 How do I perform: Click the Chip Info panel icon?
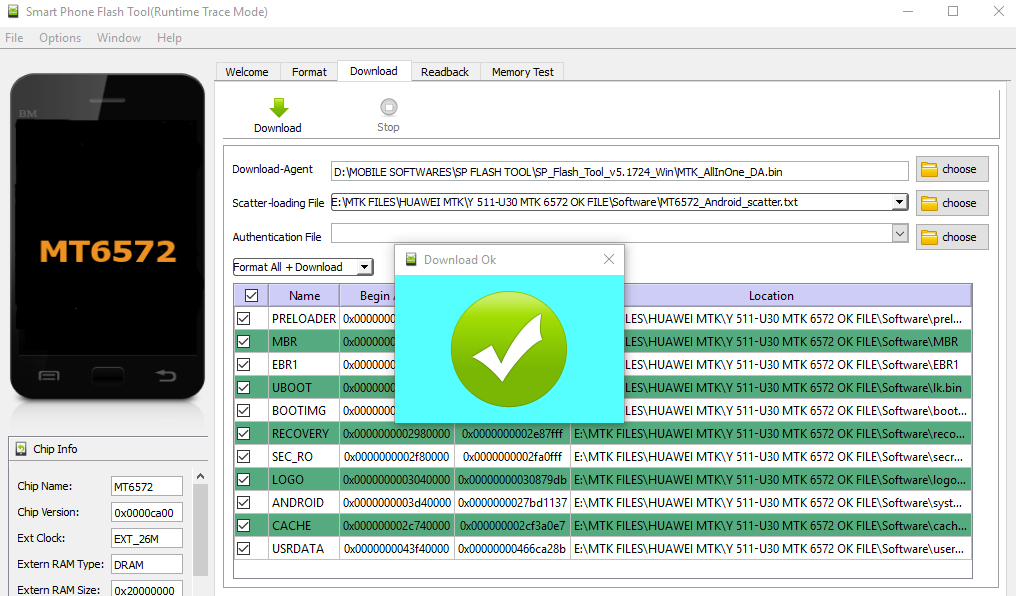(21, 448)
